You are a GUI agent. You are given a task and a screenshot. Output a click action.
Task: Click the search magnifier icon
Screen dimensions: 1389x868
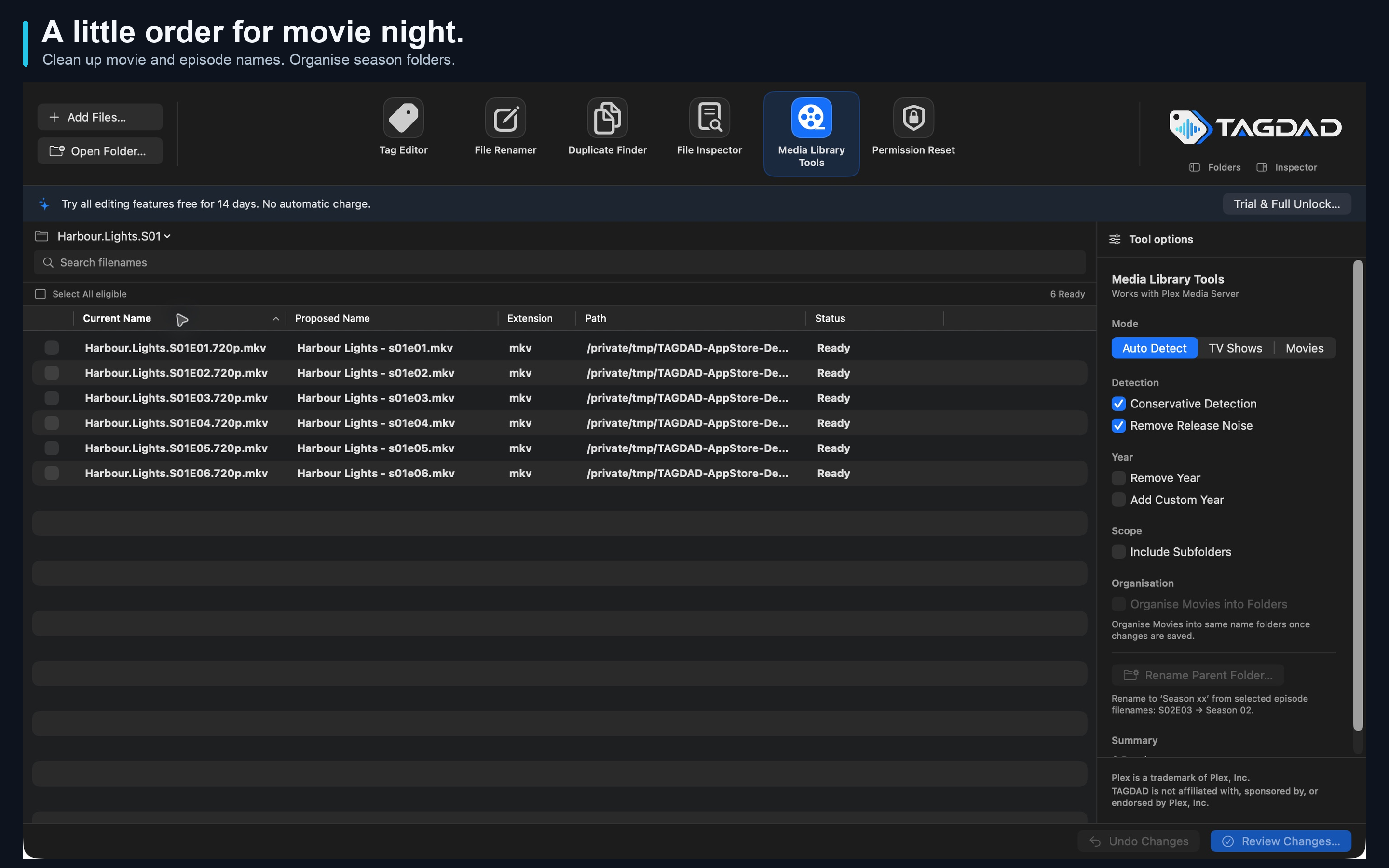(x=48, y=262)
